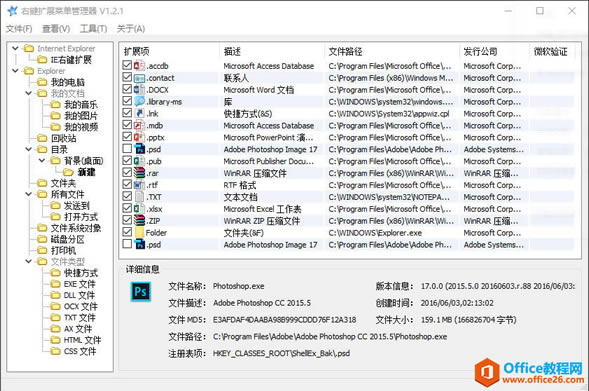Collapse the 背景(桌面) tree node
The height and width of the screenshot is (391, 589).
42,160
